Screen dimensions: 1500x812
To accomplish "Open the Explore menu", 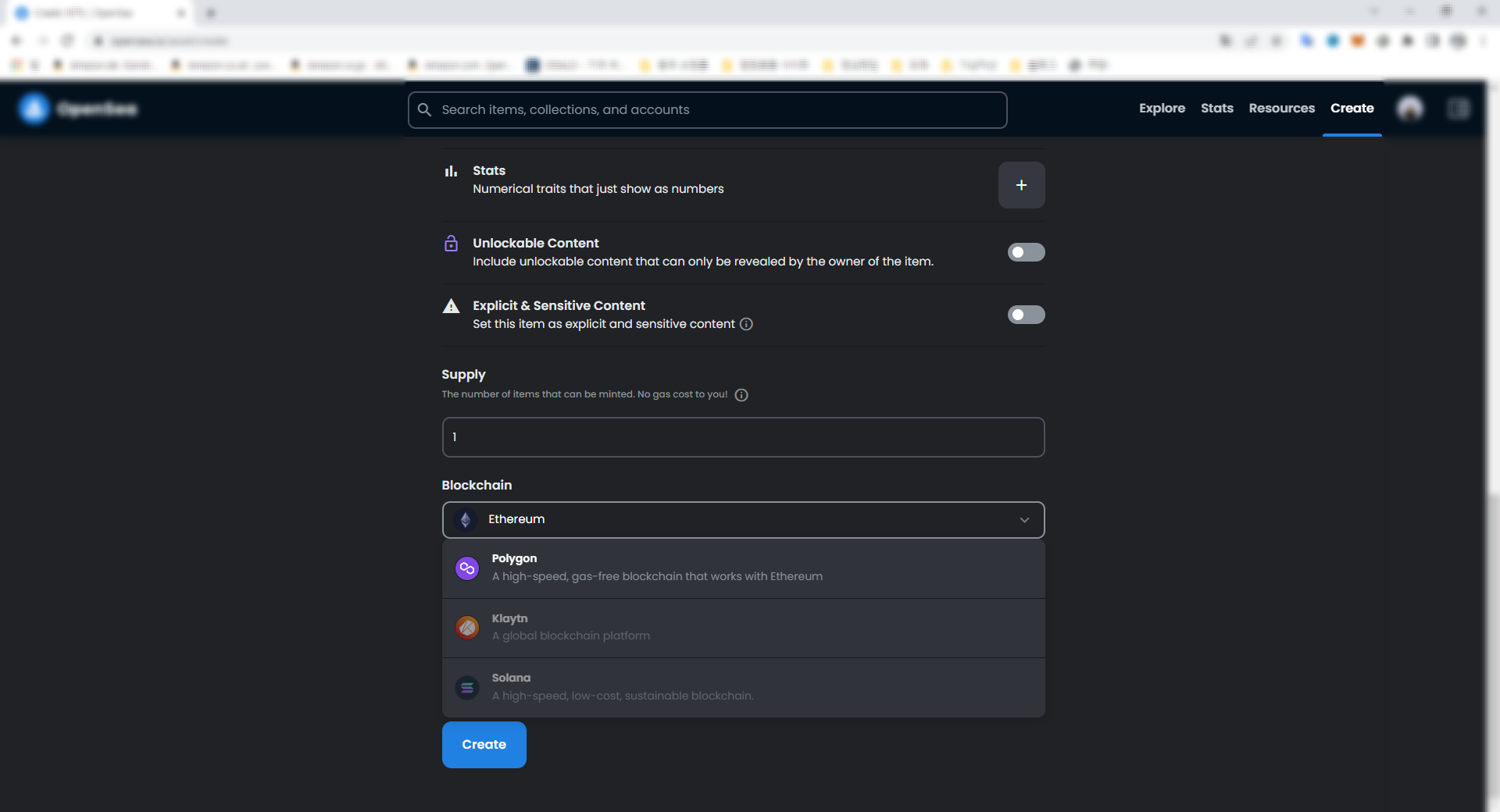I will coord(1162,109).
